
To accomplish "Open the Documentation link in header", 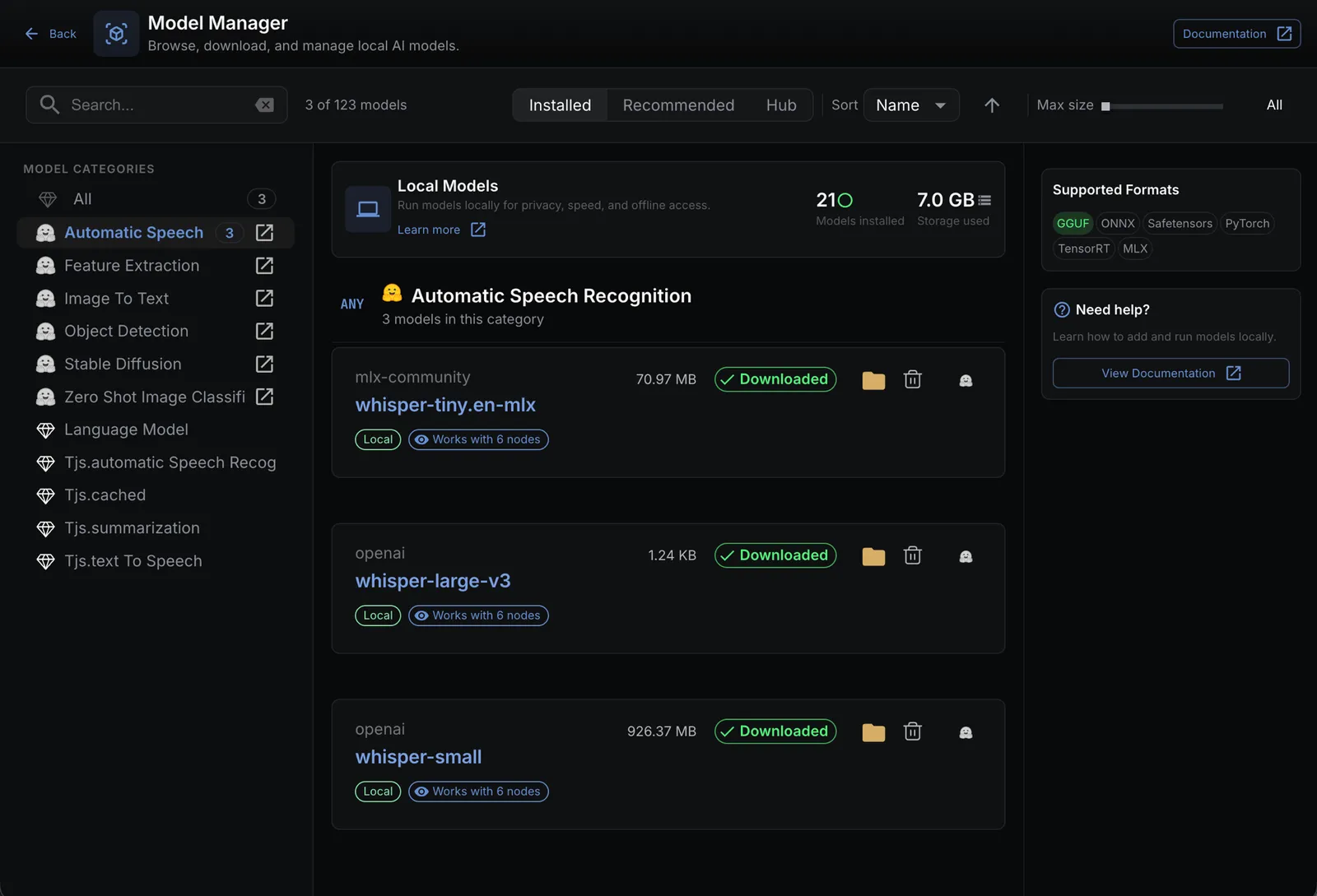I will (x=1236, y=34).
